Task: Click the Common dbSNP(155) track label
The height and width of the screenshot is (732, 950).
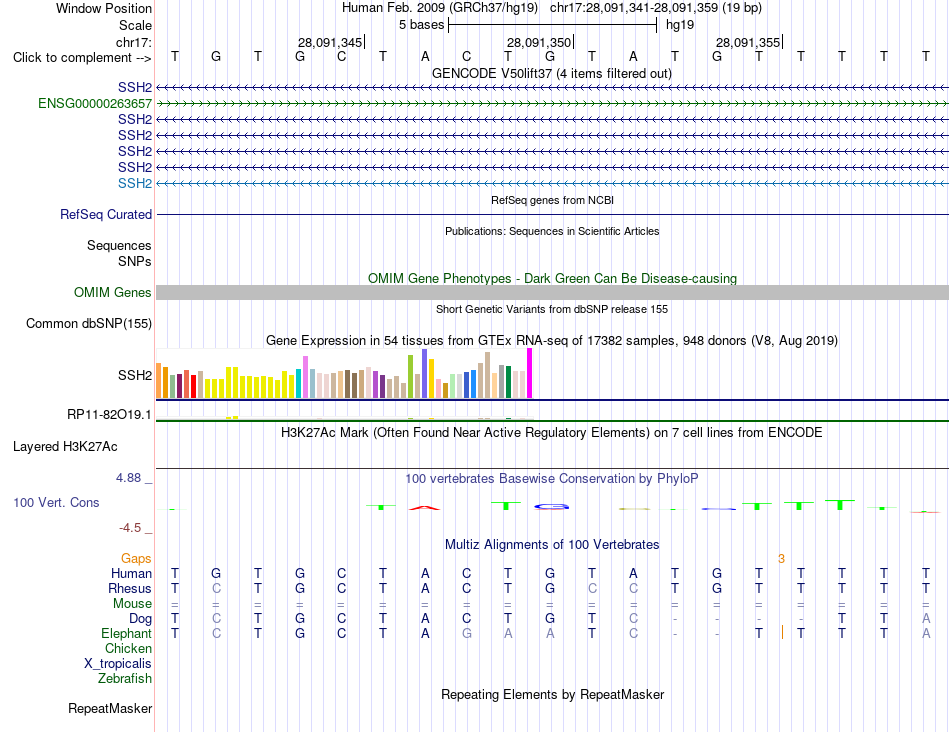Action: pos(88,324)
